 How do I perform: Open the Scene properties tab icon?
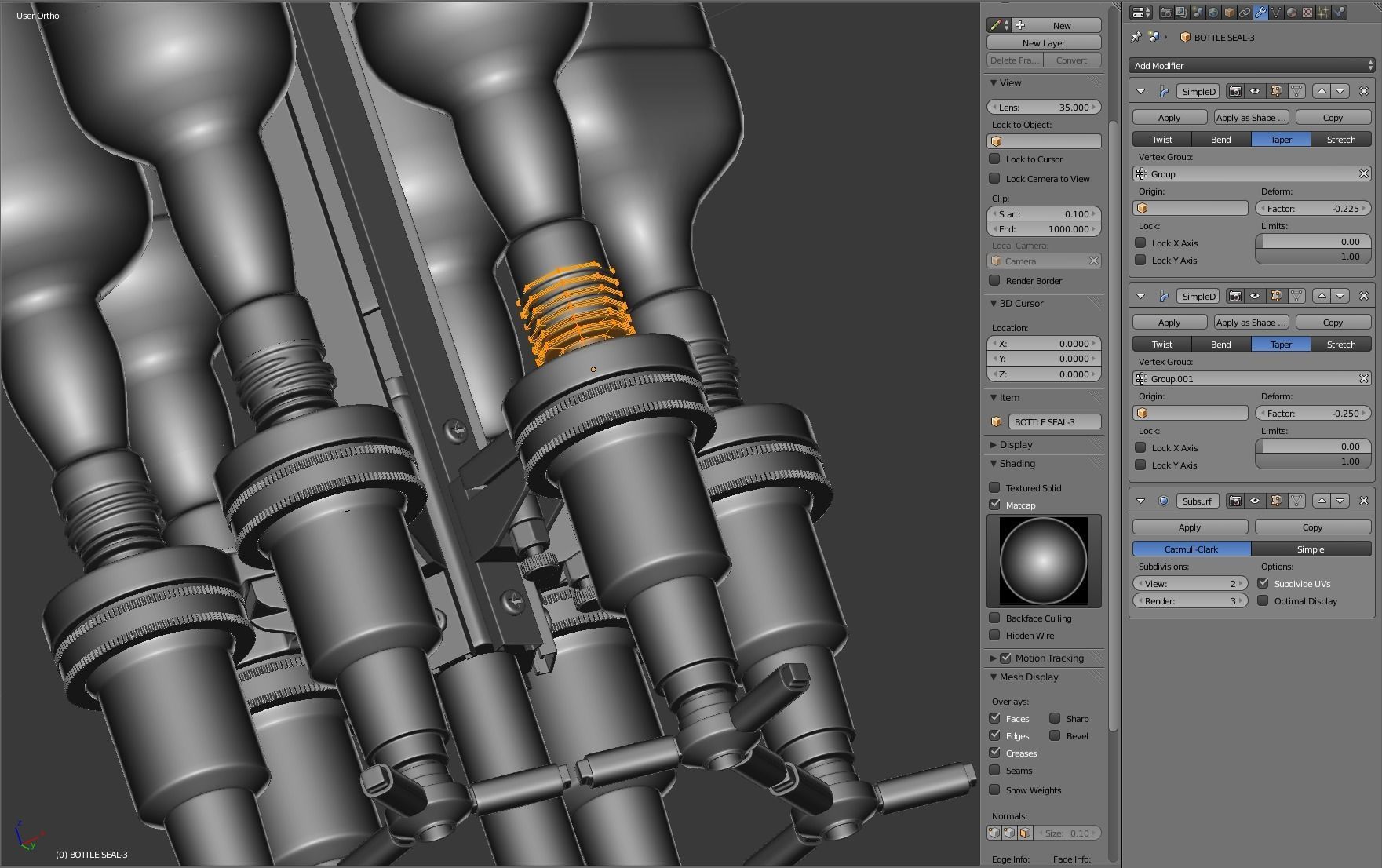[x=1198, y=13]
